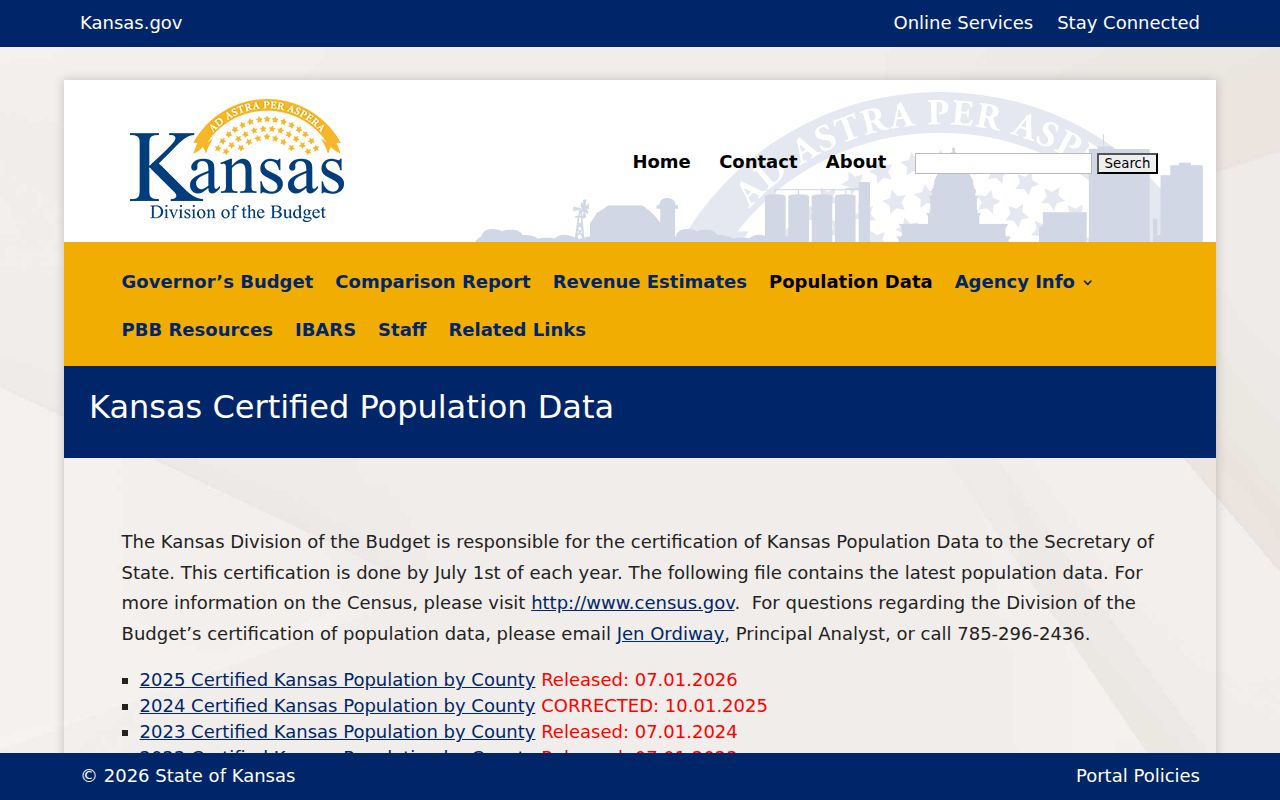1280x800 pixels.
Task: Follow the www.census.gov hyperlink
Action: point(633,603)
